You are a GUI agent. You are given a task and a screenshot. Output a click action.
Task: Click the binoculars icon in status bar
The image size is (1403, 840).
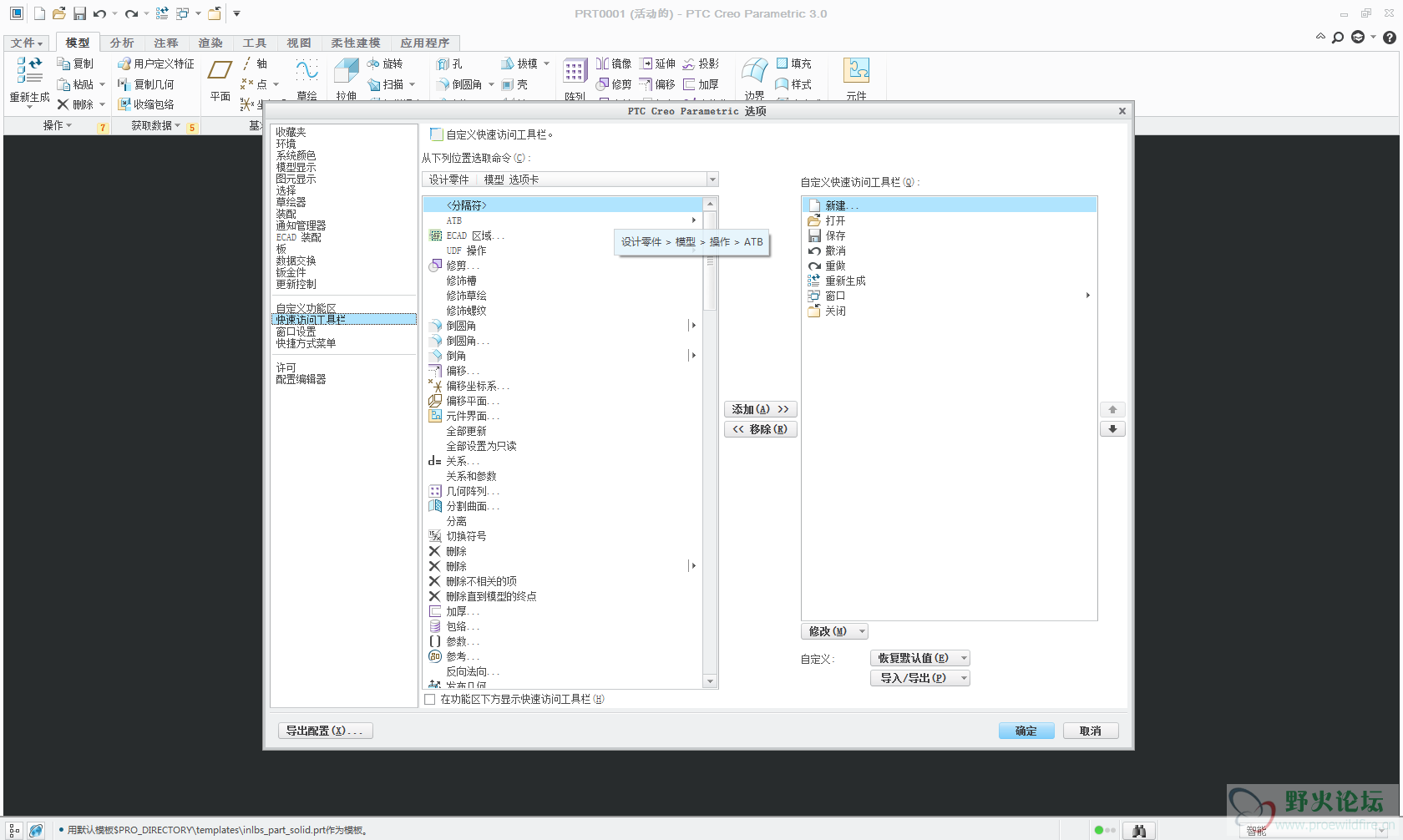(1138, 830)
